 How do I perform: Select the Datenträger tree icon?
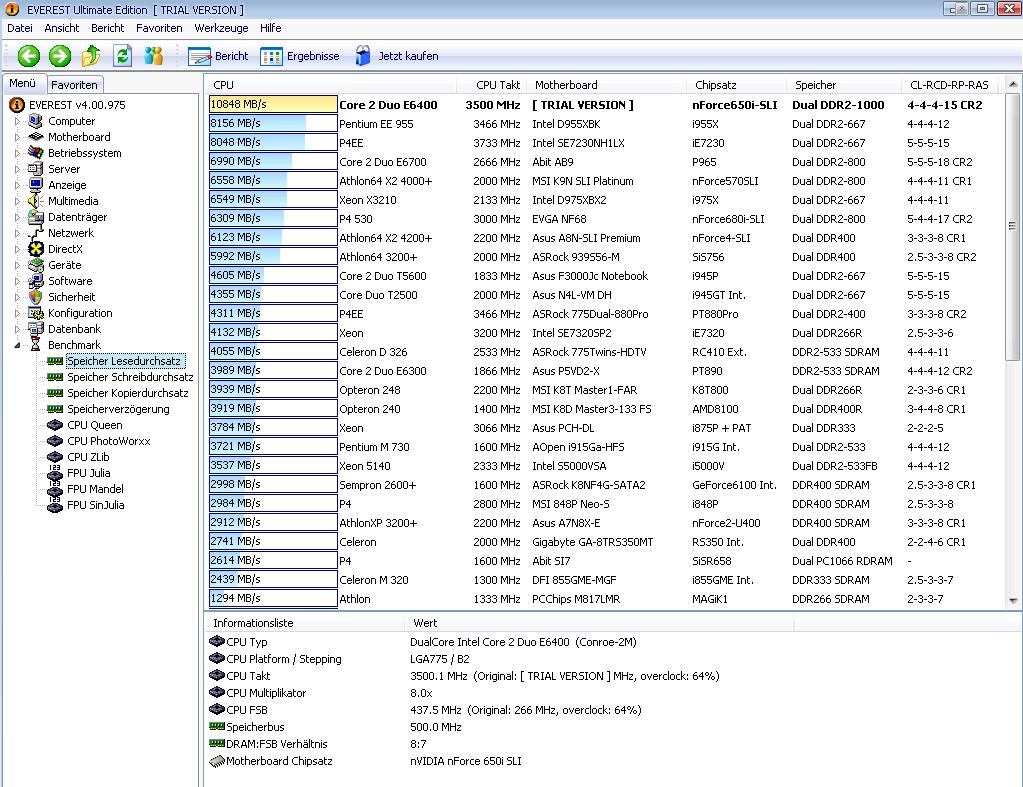click(x=36, y=217)
